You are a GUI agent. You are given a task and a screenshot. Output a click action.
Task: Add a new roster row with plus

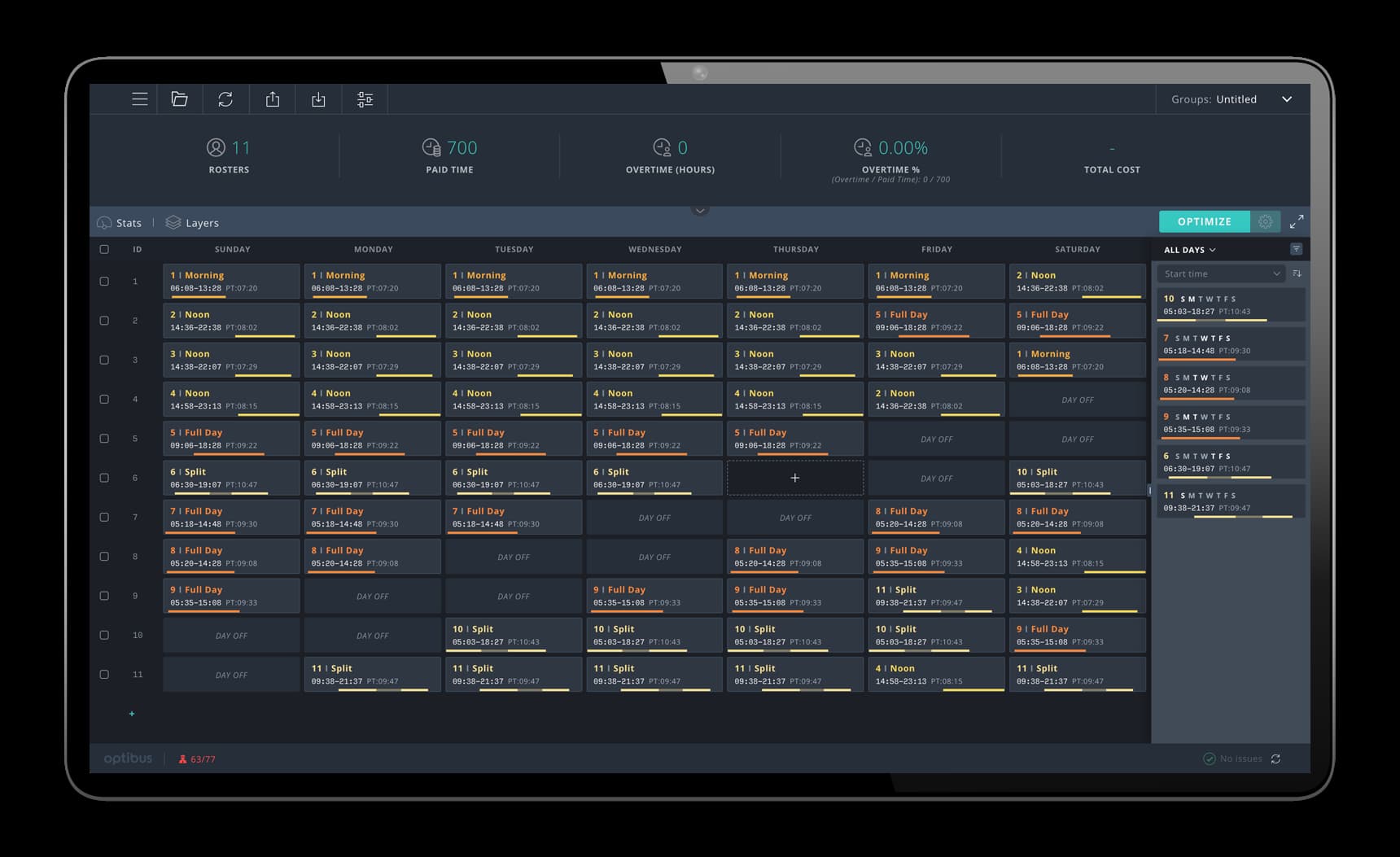click(x=132, y=714)
